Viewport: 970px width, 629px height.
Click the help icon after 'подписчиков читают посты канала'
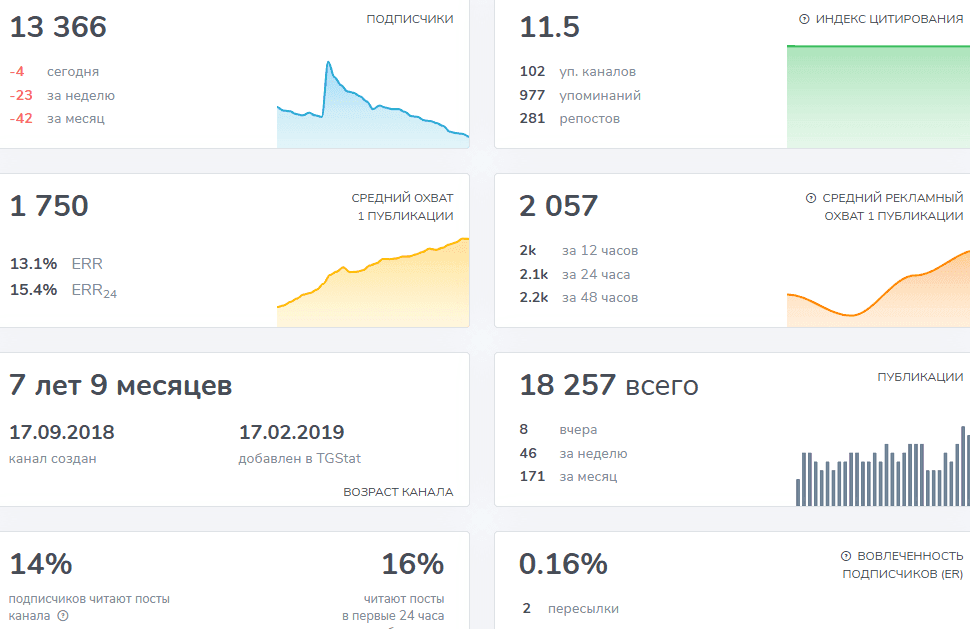pyautogui.click(x=63, y=616)
